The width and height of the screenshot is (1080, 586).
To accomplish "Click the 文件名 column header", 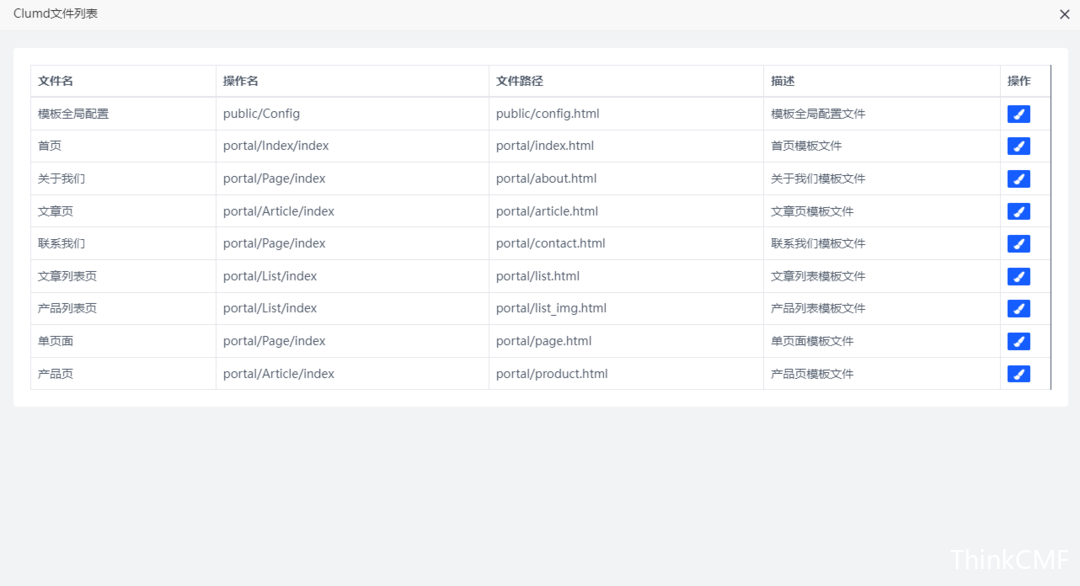I will 56,81.
